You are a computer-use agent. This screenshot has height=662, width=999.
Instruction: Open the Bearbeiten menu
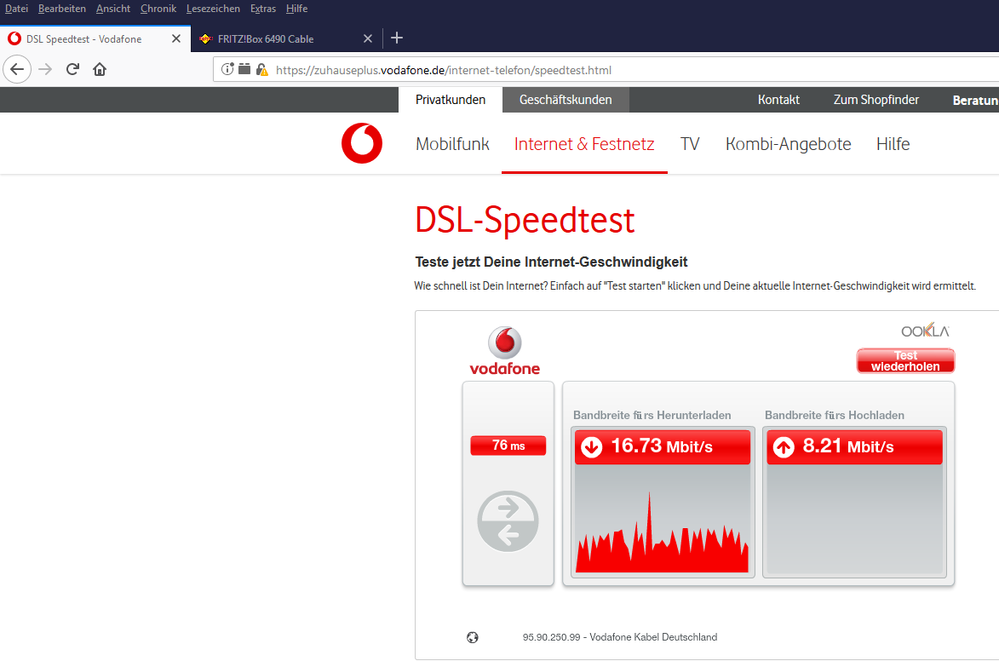point(62,8)
